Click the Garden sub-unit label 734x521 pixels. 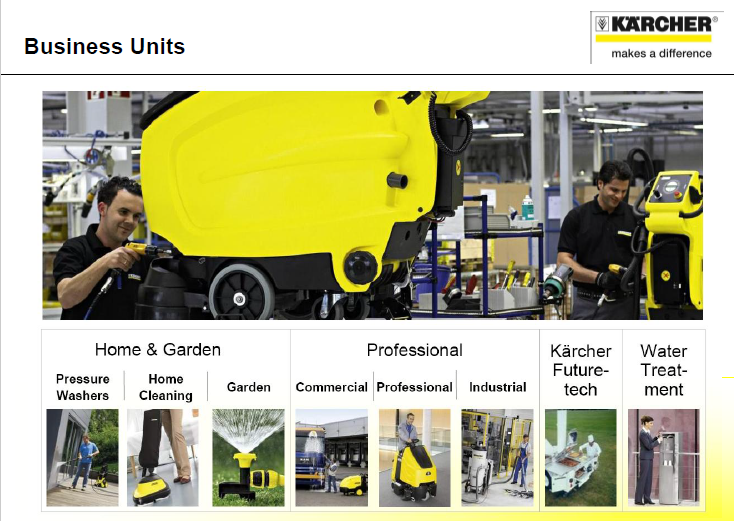[x=249, y=387]
